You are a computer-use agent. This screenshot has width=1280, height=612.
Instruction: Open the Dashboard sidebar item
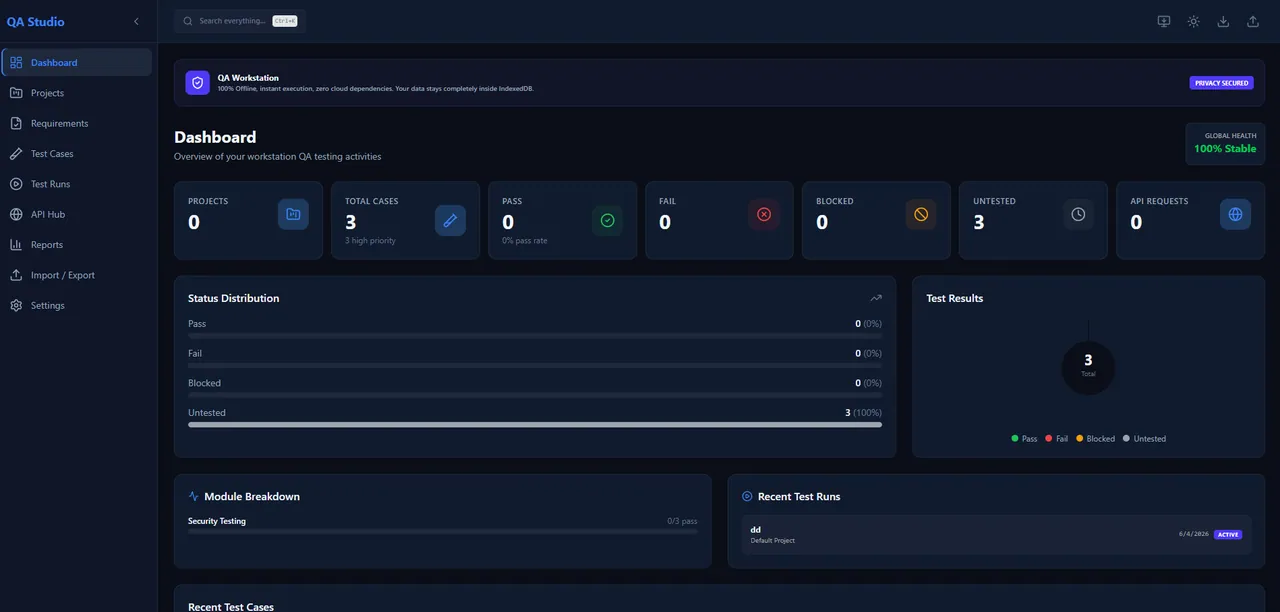click(77, 62)
